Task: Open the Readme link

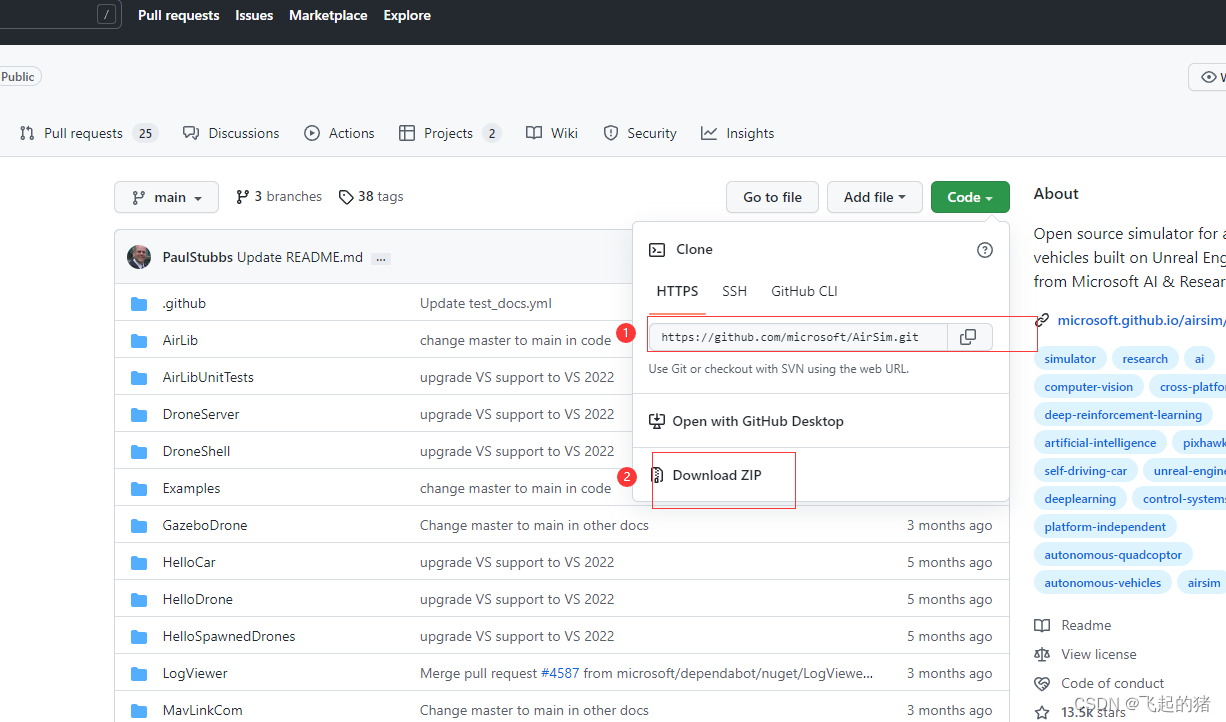Action: click(1086, 625)
